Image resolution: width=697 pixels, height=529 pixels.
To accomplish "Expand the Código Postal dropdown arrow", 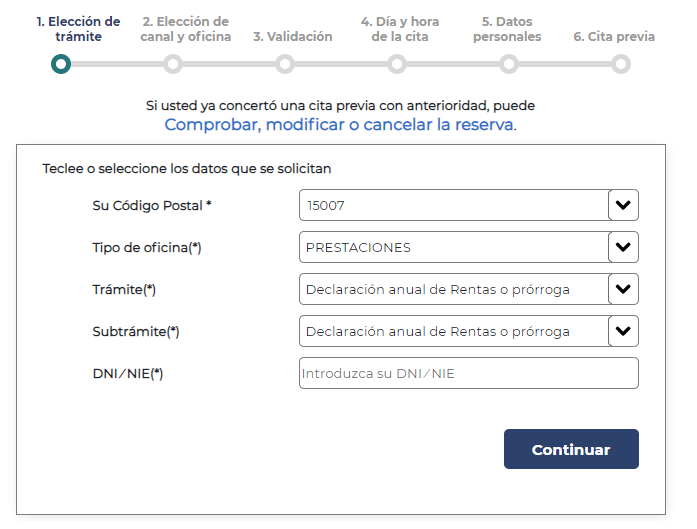I will click(623, 205).
